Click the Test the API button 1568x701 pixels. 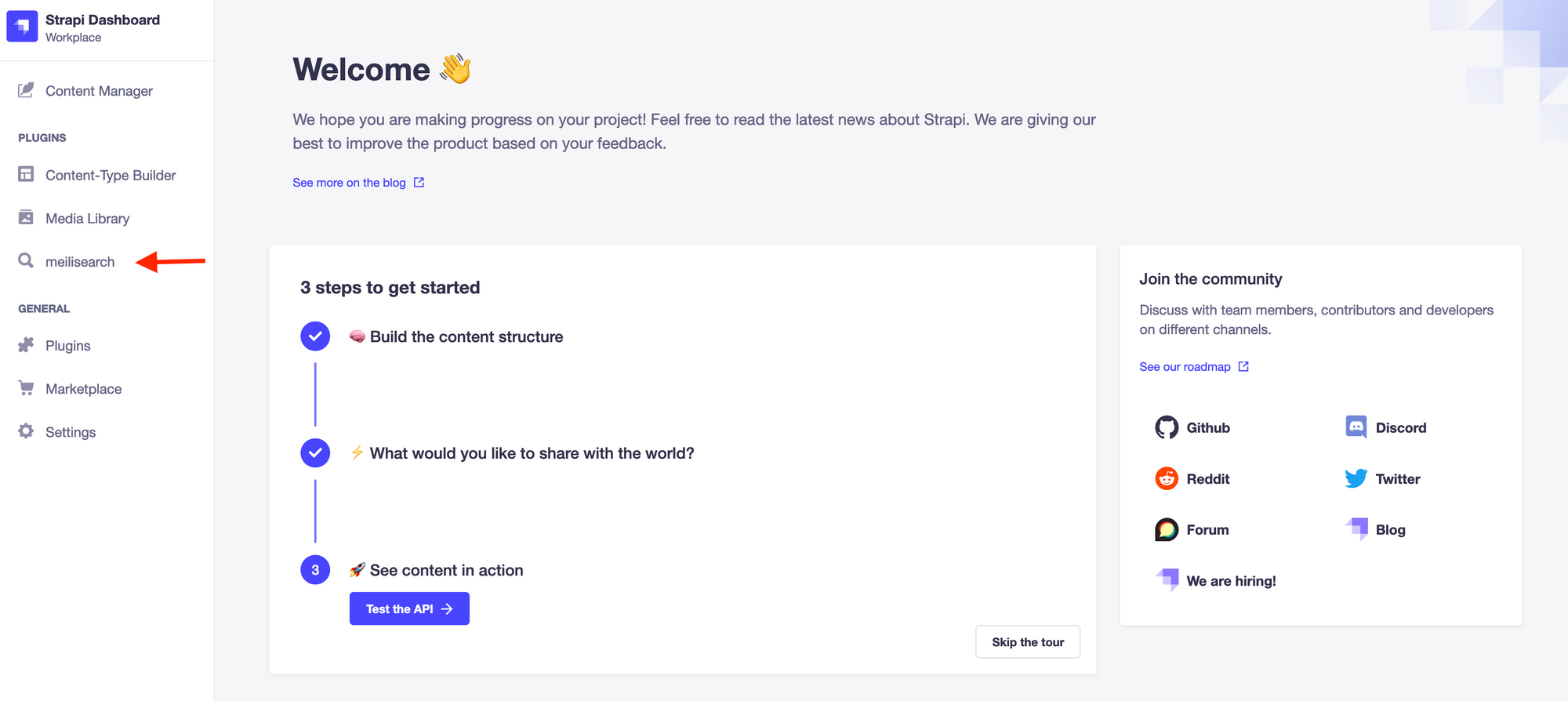(409, 608)
